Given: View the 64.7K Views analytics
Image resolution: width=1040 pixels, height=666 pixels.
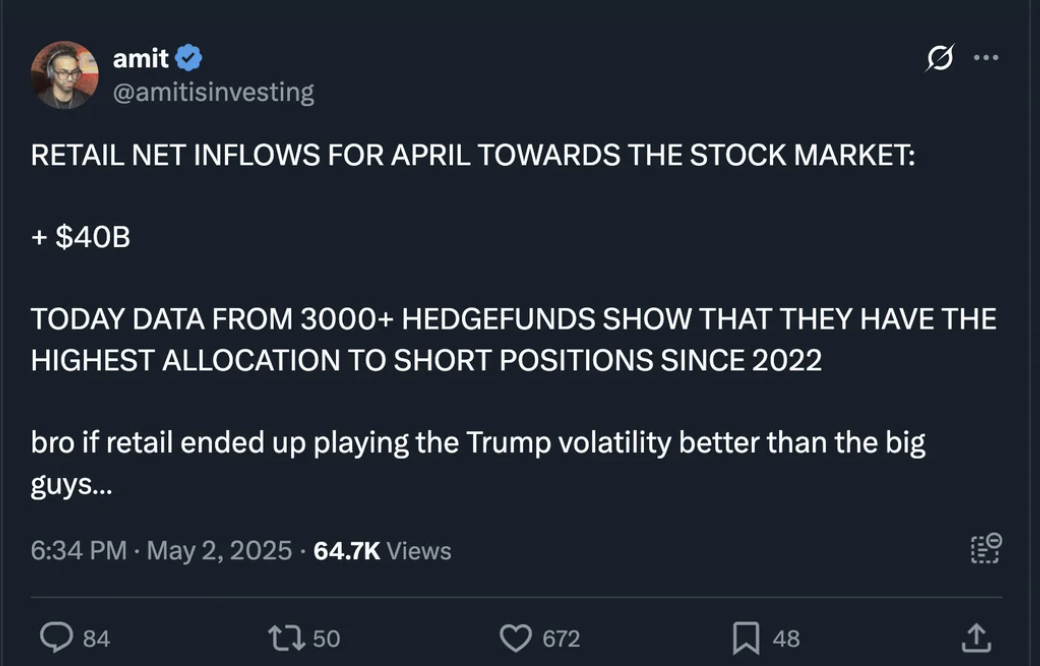Looking at the screenshot, I should point(382,551).
